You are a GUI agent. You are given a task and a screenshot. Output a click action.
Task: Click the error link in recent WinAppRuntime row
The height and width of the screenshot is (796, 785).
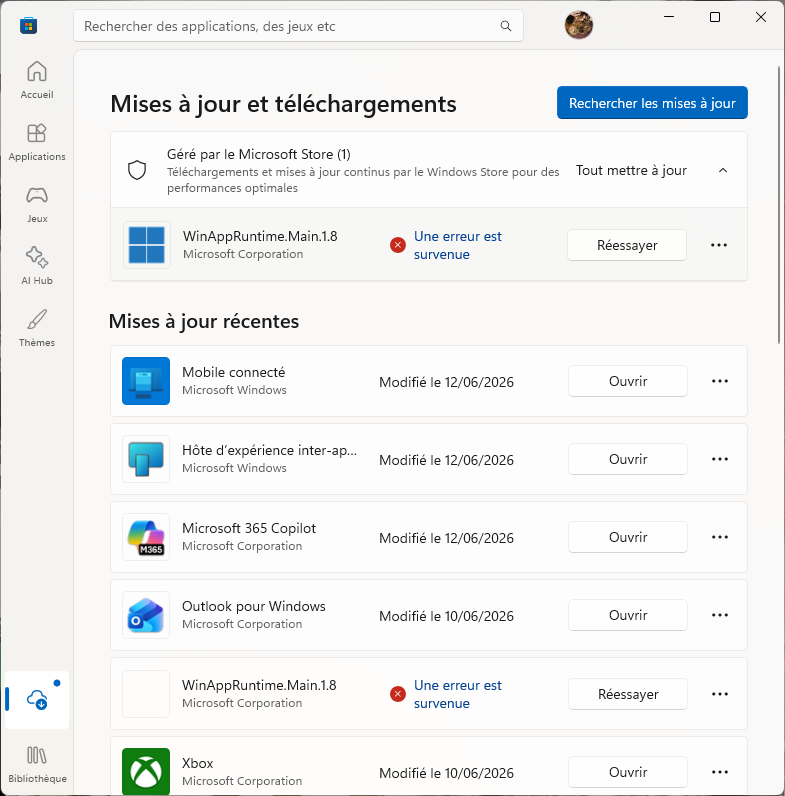[457, 694]
